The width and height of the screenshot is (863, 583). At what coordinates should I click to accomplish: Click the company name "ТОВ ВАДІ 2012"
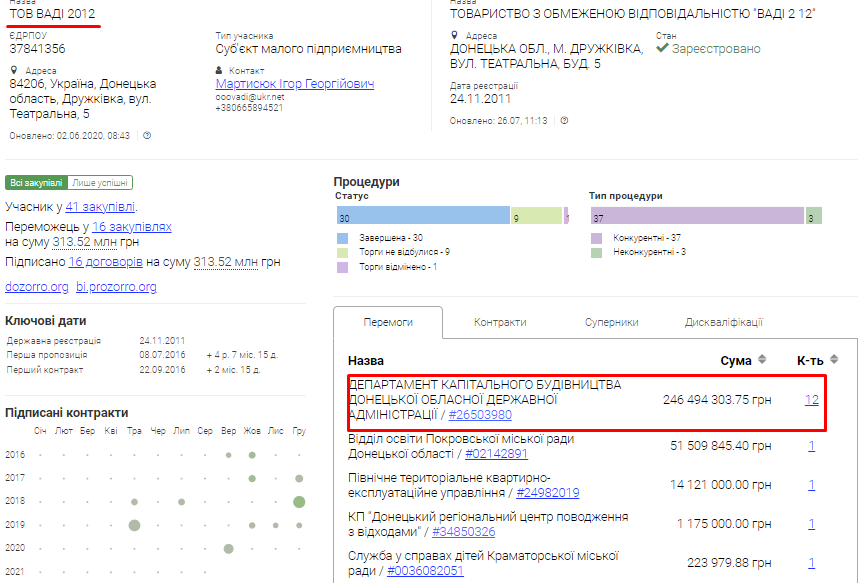(52, 14)
